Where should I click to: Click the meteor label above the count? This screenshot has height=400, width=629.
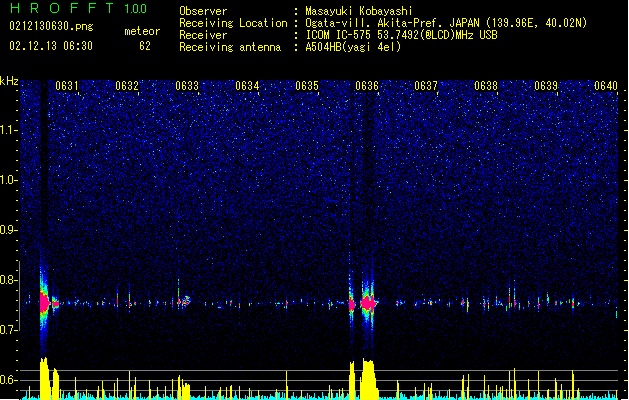[x=142, y=31]
